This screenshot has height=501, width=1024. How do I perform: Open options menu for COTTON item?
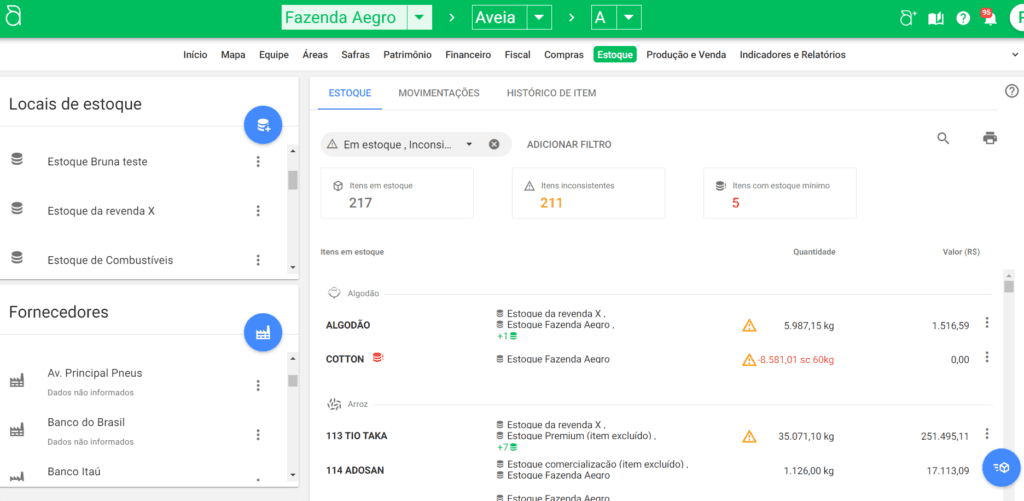[987, 357]
